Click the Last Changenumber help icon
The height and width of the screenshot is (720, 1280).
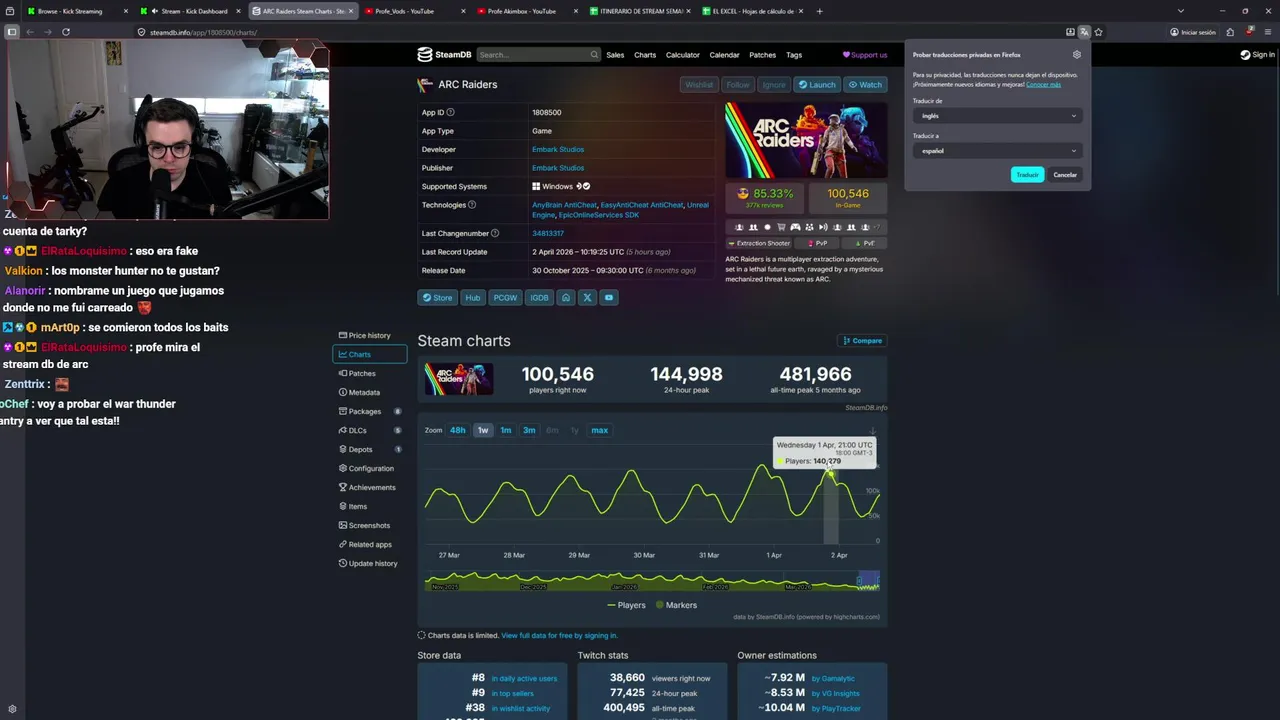495,233
